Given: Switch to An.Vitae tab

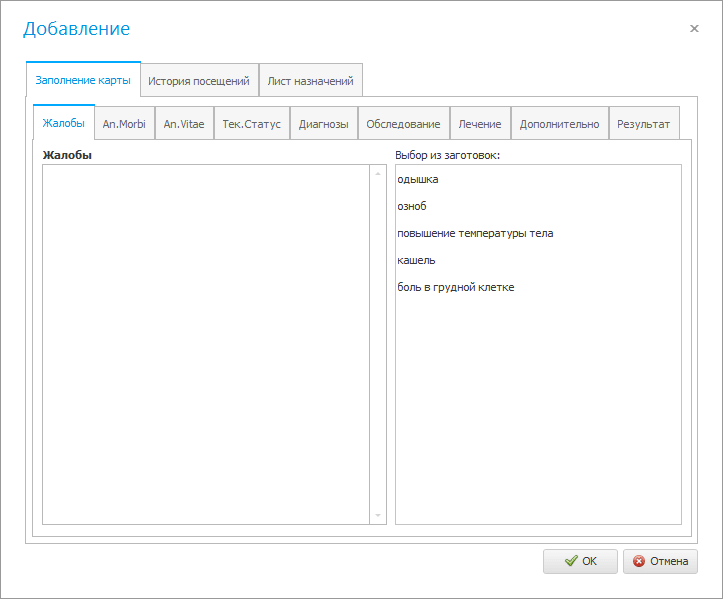Looking at the screenshot, I should (x=184, y=124).
